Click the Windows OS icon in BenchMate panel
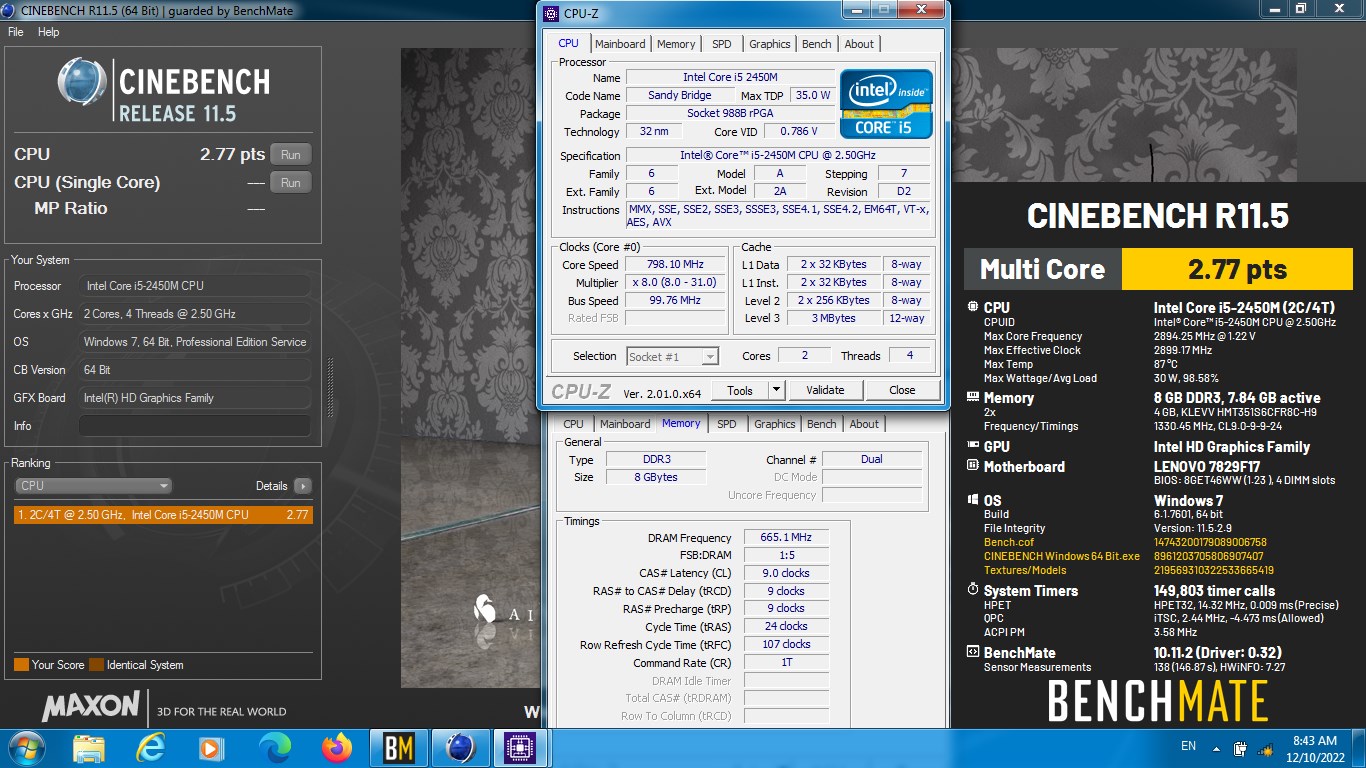This screenshot has width=1366, height=768. pyautogui.click(x=974, y=500)
